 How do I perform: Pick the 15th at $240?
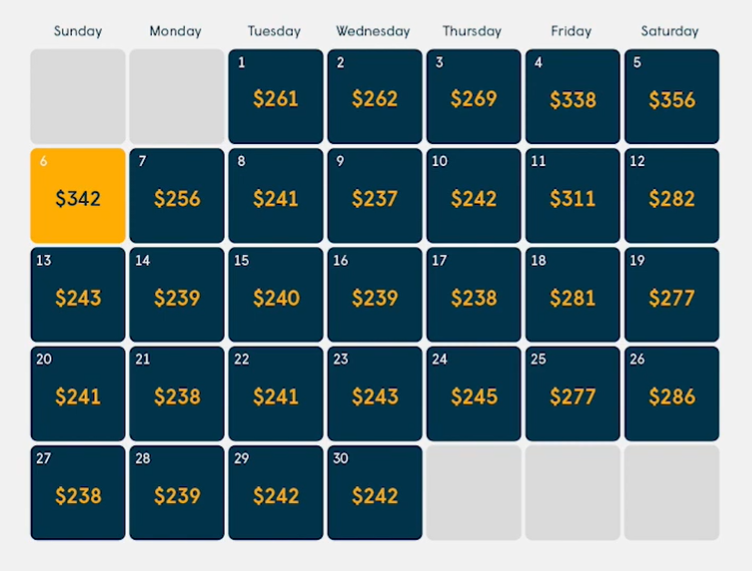point(276,295)
